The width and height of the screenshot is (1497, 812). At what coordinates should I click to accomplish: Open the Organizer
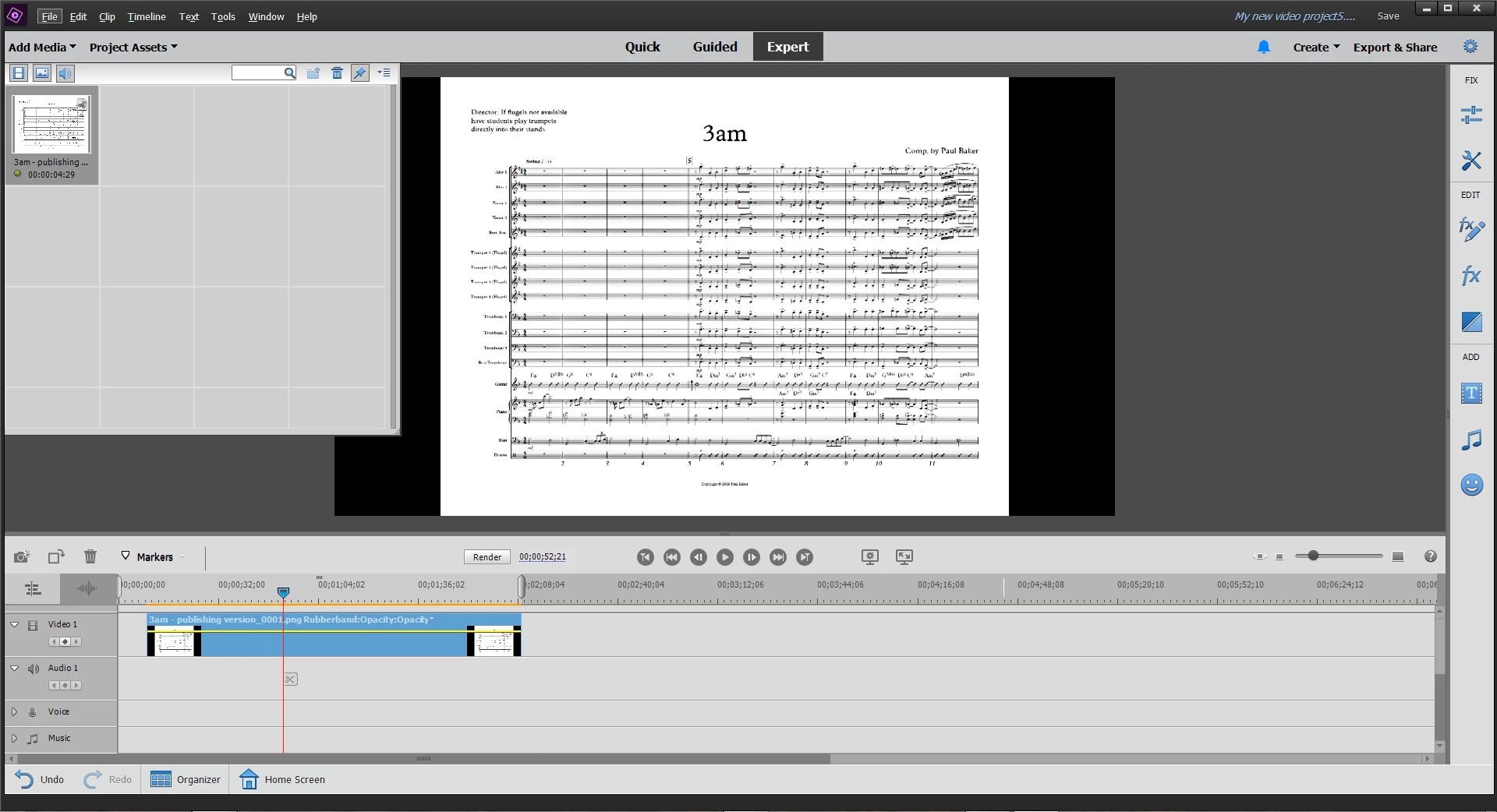[x=186, y=779]
